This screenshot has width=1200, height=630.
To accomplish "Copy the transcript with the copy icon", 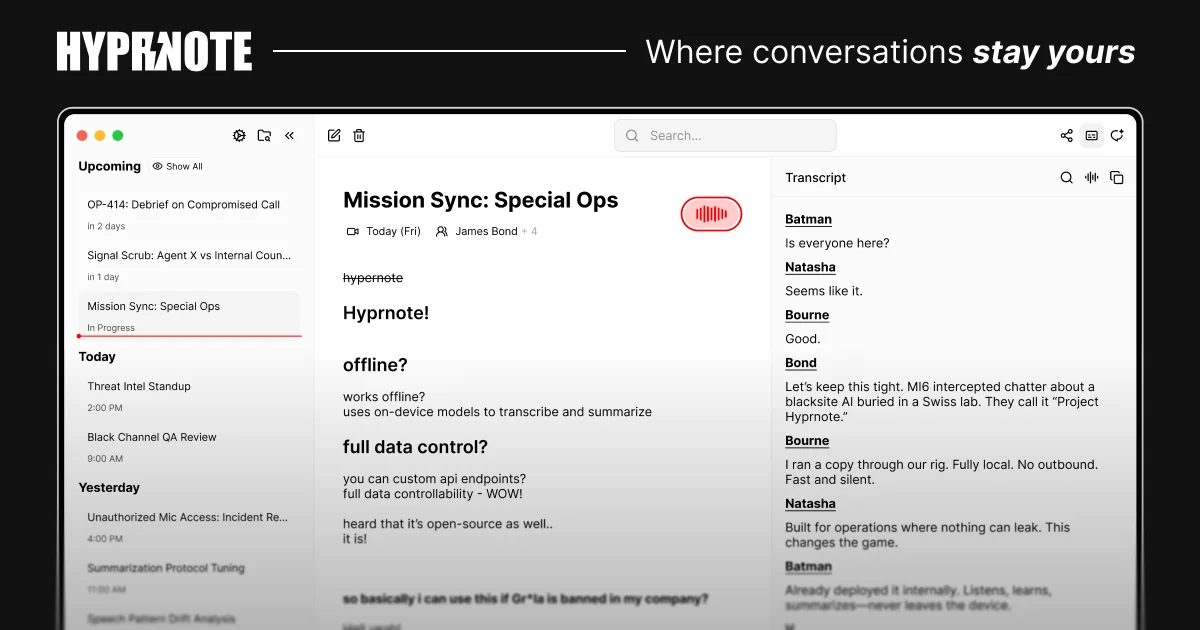I will [1117, 178].
